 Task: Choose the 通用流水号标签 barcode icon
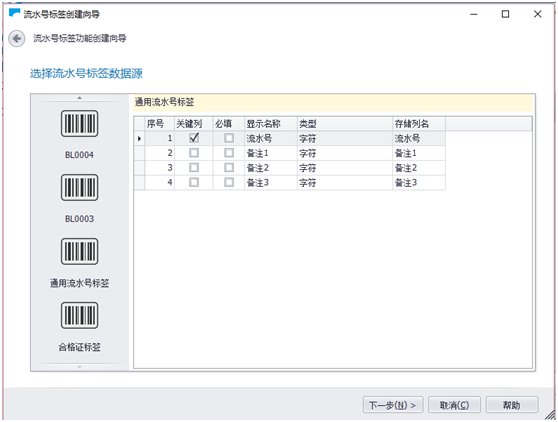(79, 252)
